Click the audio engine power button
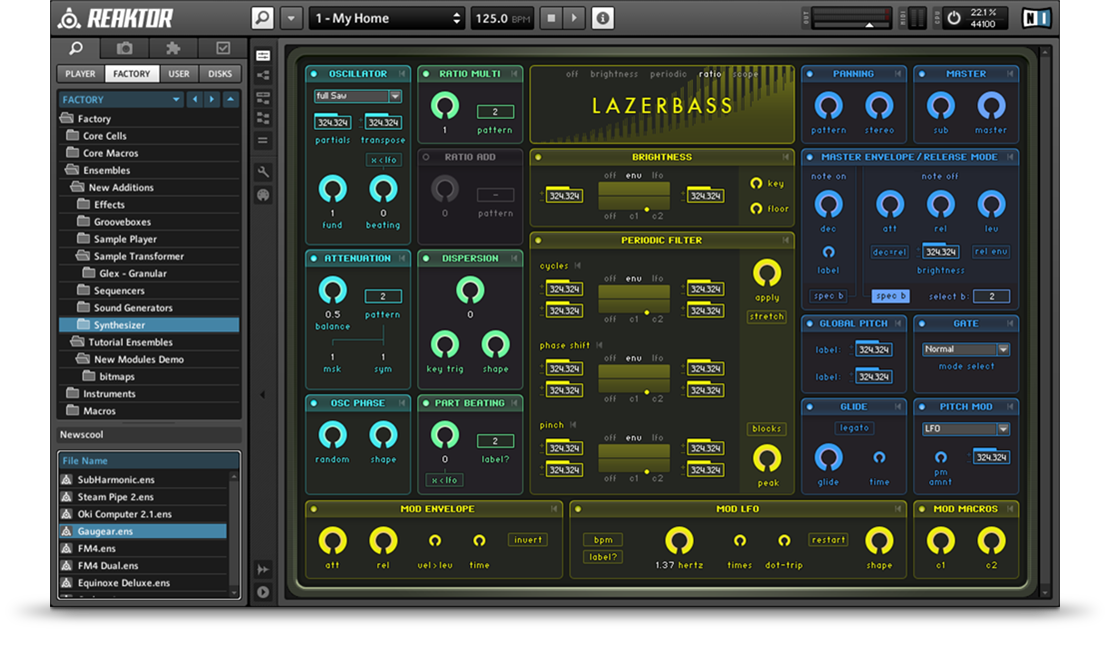This screenshot has height=660, width=1110. click(953, 18)
